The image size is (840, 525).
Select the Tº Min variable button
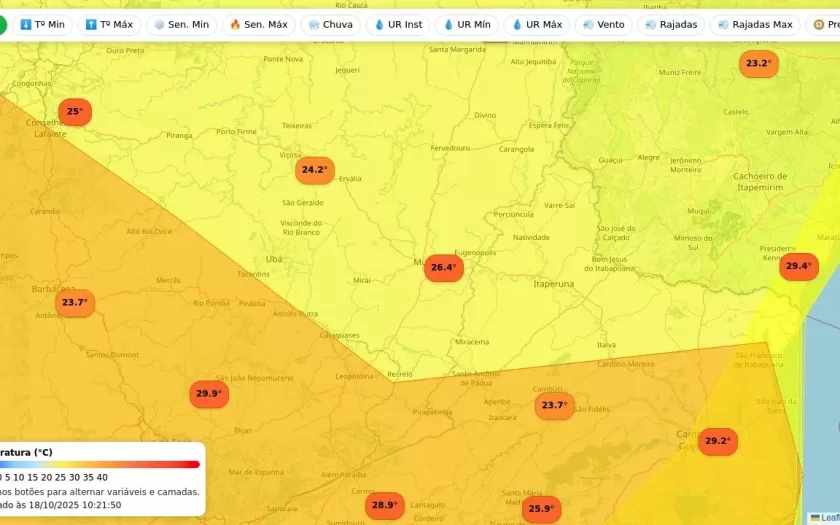click(42, 24)
